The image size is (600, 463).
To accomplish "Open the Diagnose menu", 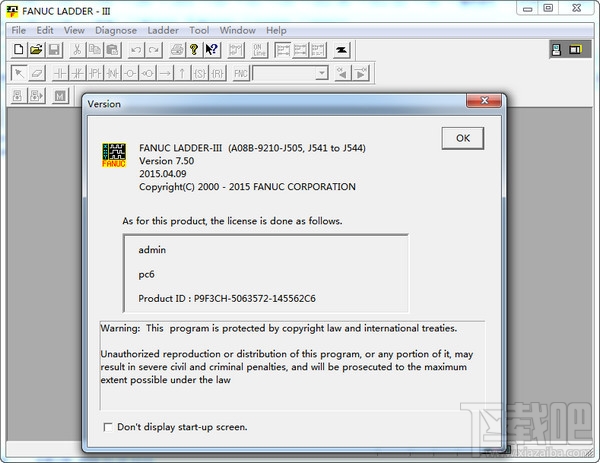I will pyautogui.click(x=116, y=30).
